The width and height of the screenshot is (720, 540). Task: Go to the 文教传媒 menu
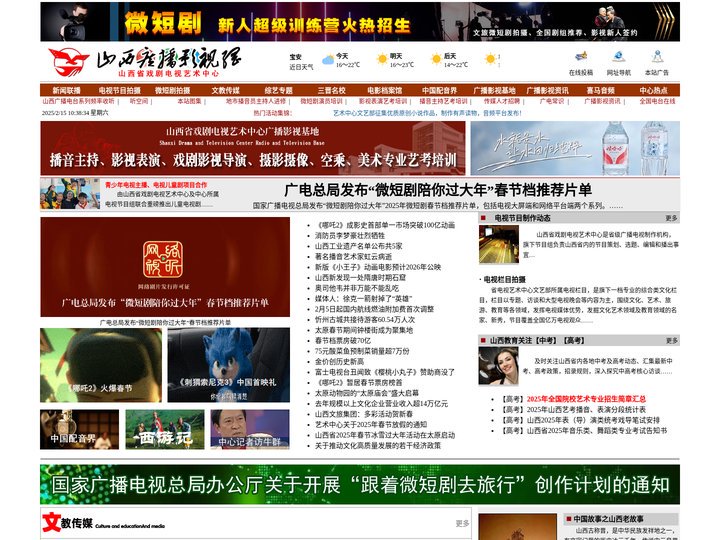[225, 90]
